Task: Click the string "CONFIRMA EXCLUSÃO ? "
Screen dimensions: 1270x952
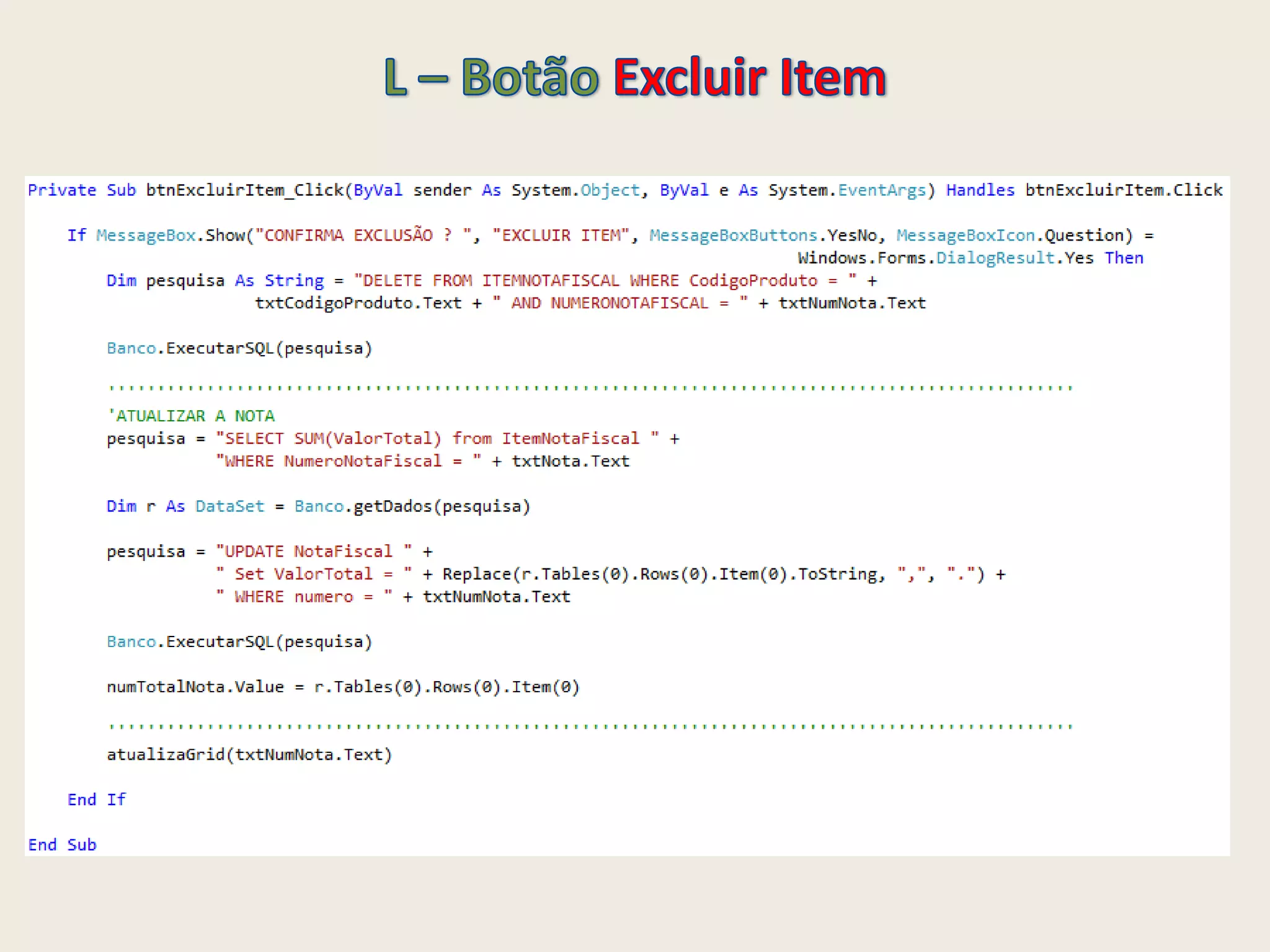Action: click(364, 235)
